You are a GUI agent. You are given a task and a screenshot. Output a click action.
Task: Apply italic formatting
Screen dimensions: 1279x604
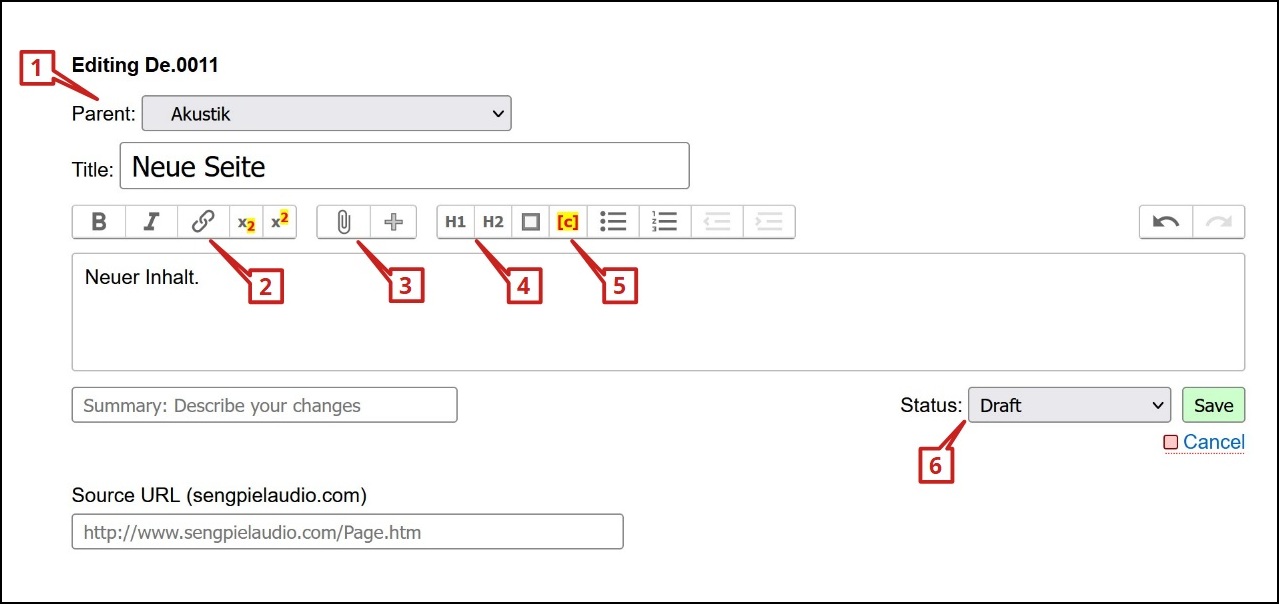pyautogui.click(x=151, y=222)
